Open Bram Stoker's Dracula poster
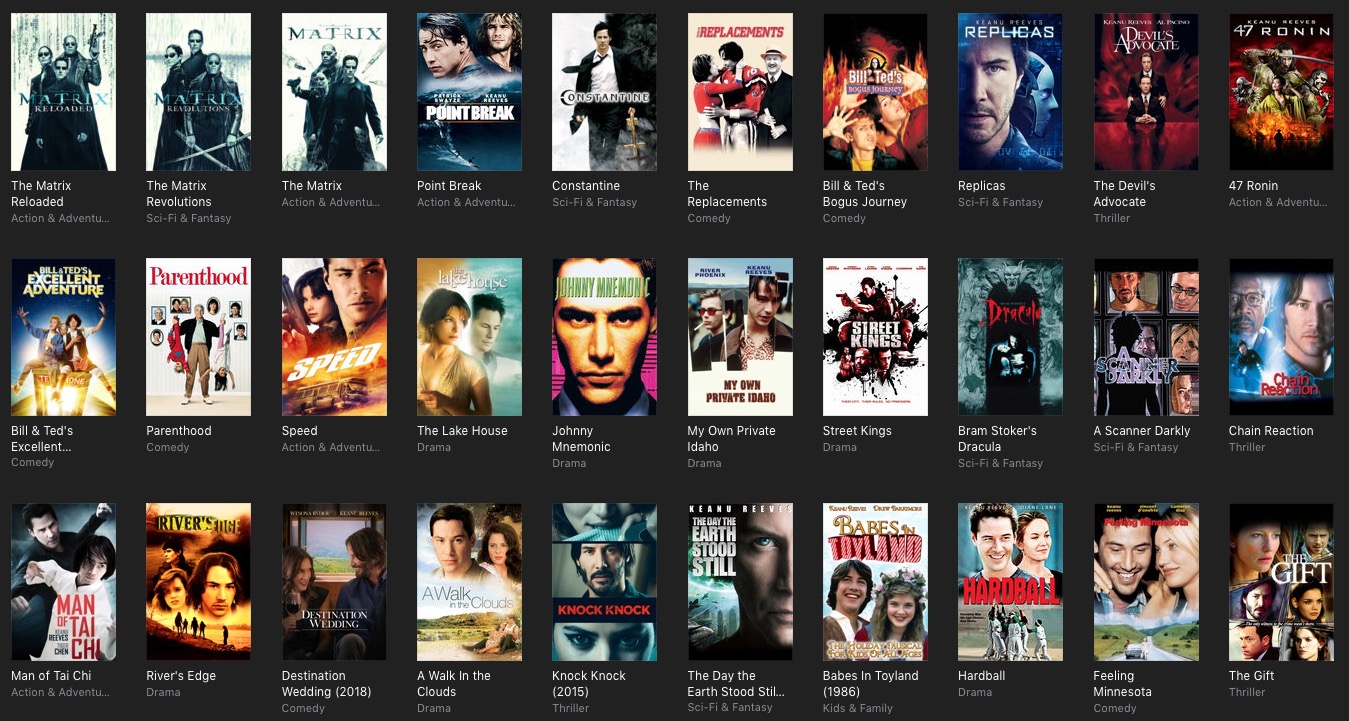Screen dimensions: 1349x721 (1010, 337)
